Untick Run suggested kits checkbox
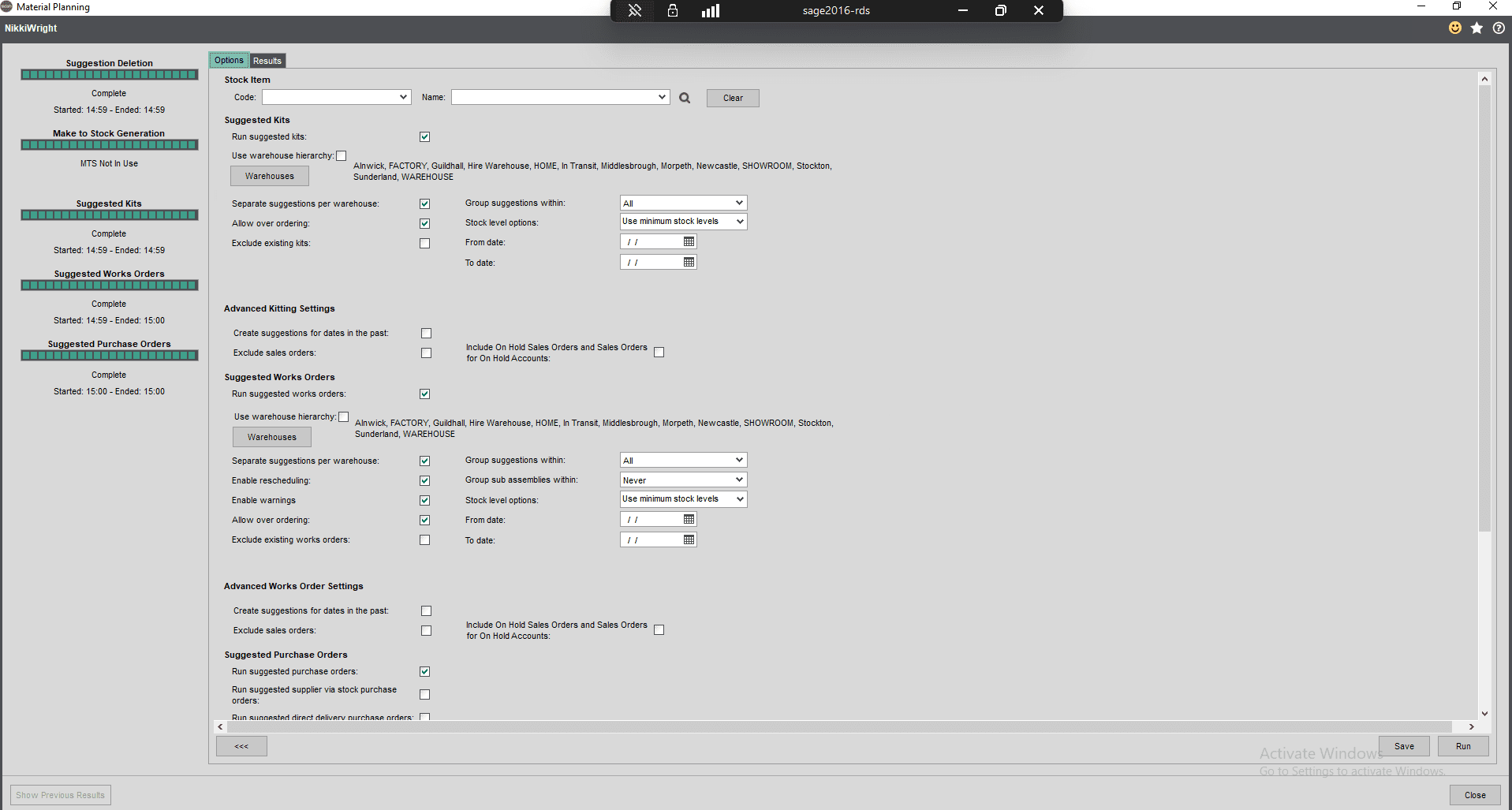This screenshot has height=810, width=1512. click(425, 137)
